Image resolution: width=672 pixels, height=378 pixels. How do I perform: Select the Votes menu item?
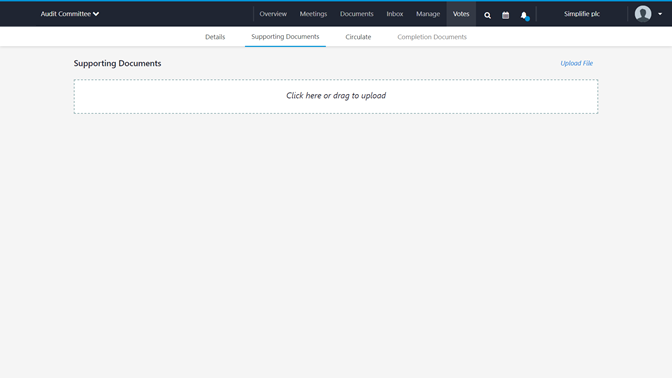tap(461, 14)
